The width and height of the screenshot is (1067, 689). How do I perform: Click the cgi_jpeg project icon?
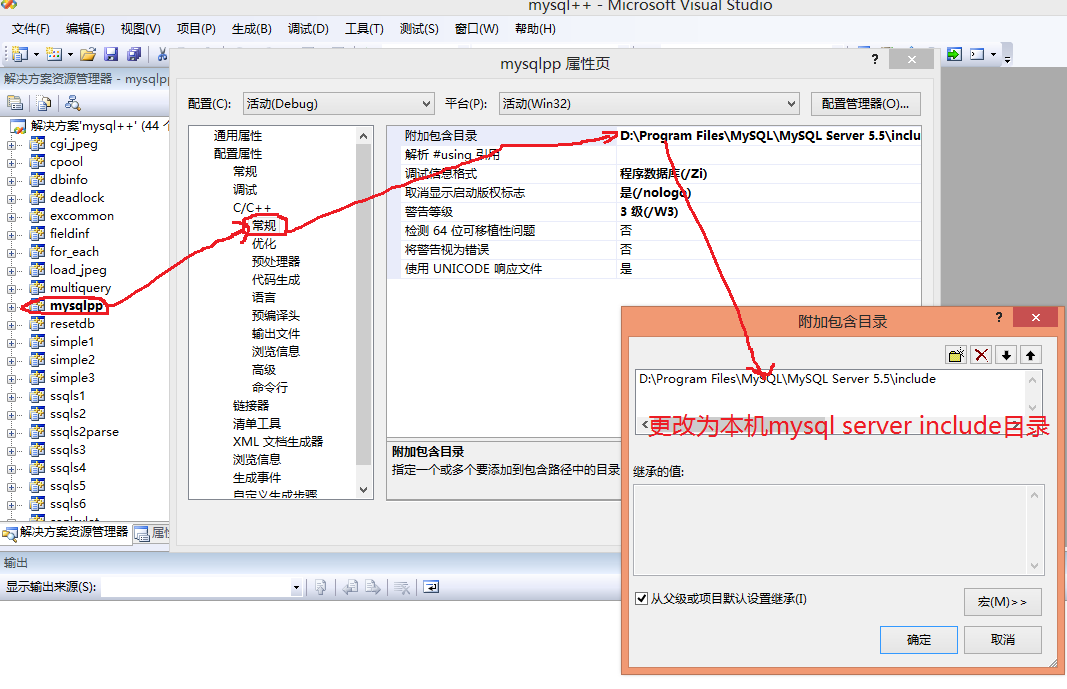click(x=37, y=144)
